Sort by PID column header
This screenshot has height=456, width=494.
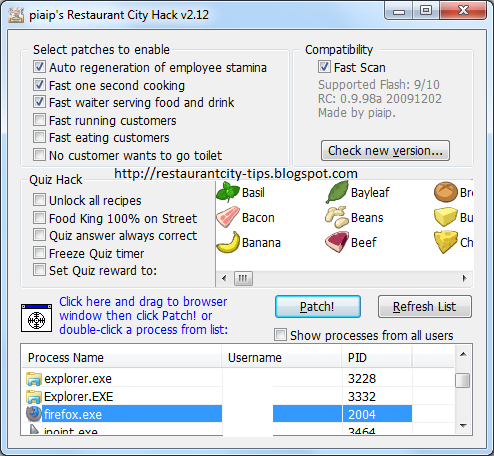(x=377, y=357)
